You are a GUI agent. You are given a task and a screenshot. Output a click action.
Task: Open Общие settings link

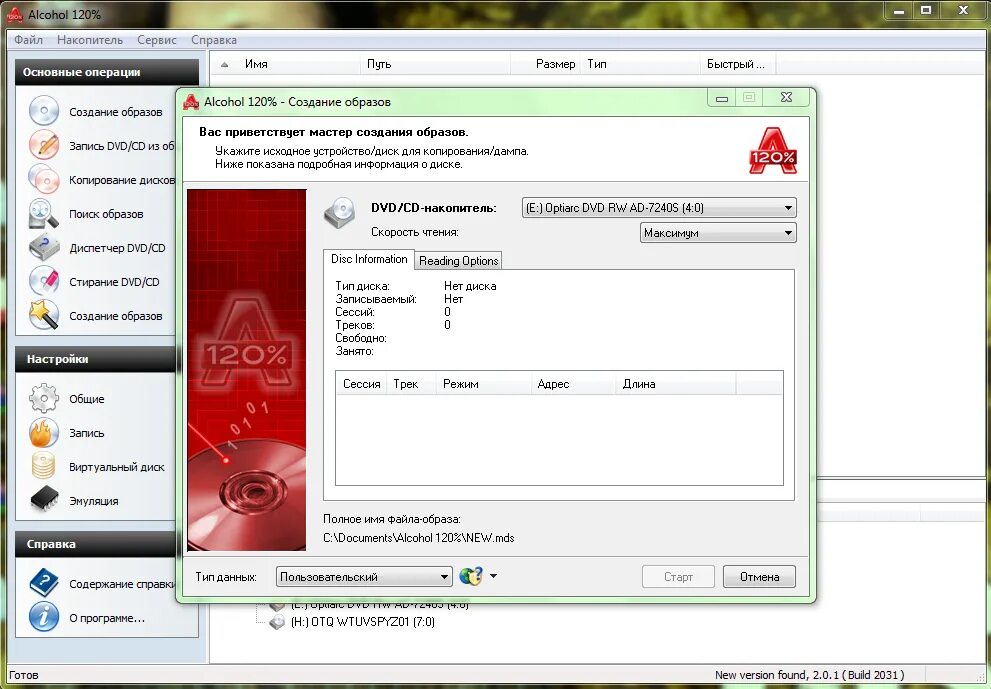[x=87, y=399]
